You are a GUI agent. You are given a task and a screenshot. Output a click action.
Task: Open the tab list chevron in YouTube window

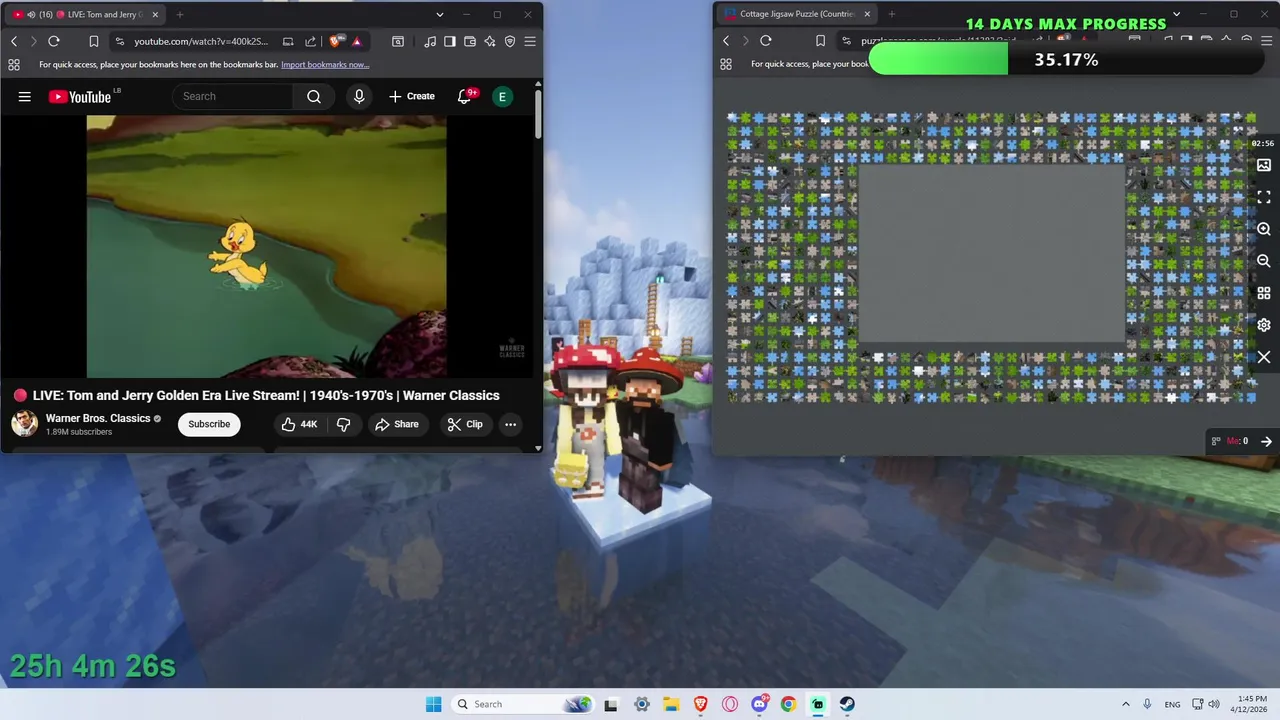(439, 14)
